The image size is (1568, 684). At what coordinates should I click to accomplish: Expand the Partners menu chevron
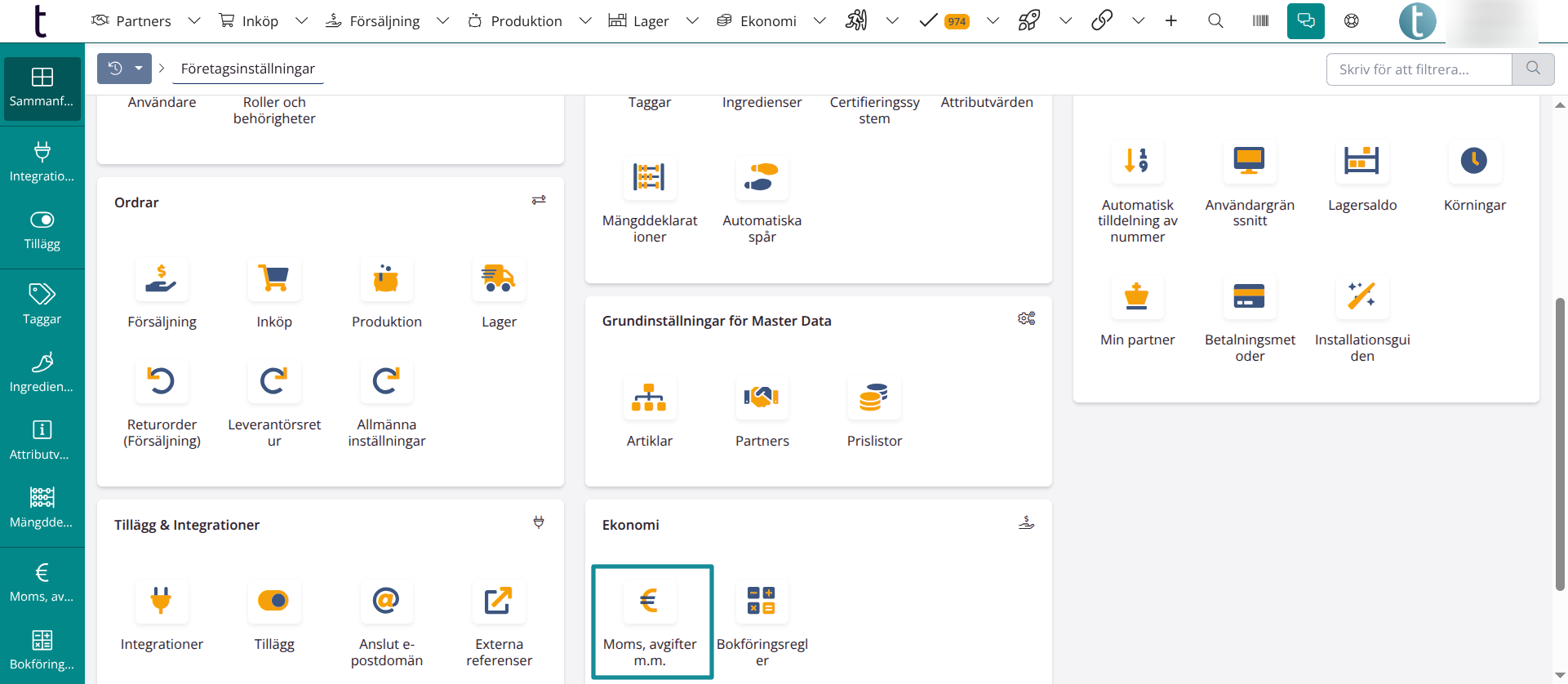[x=194, y=21]
